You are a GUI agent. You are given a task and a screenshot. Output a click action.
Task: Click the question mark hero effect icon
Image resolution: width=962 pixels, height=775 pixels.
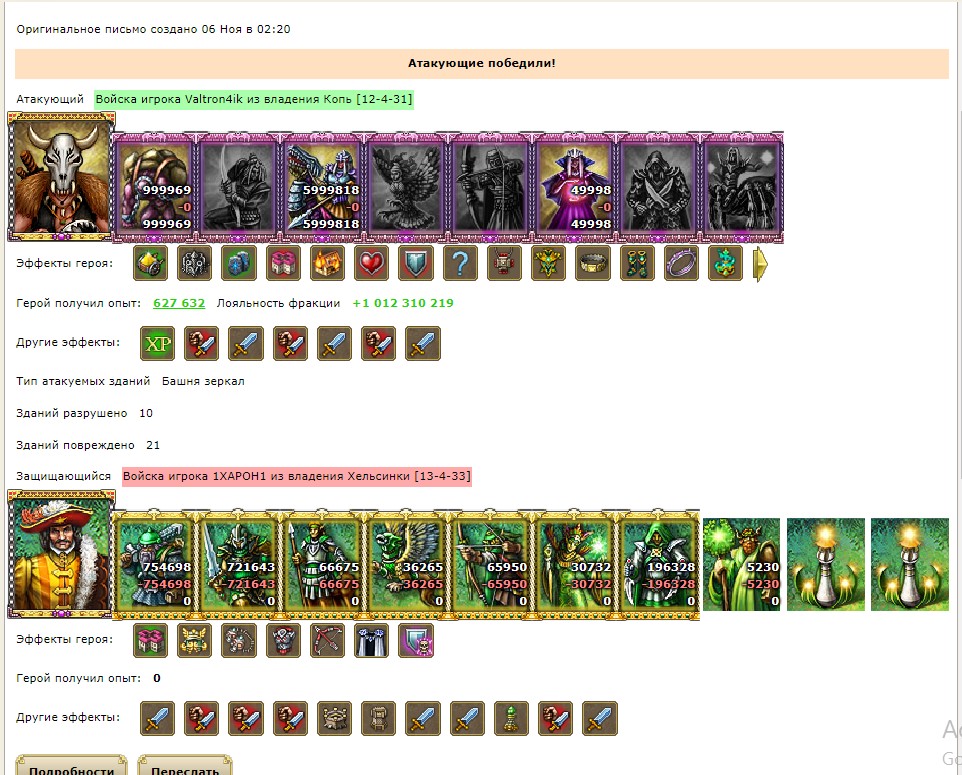[x=460, y=264]
